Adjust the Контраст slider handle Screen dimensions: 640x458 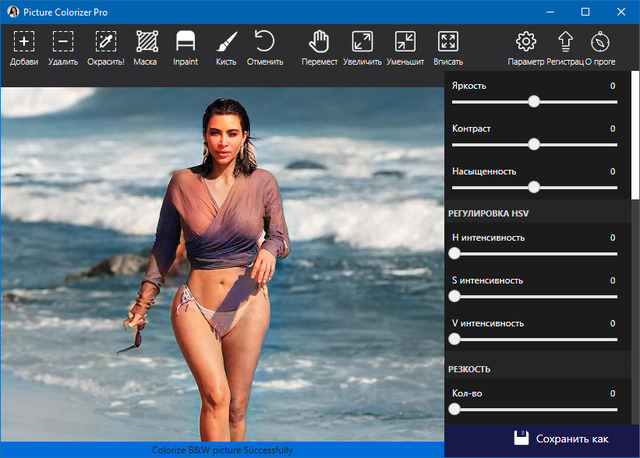533,144
